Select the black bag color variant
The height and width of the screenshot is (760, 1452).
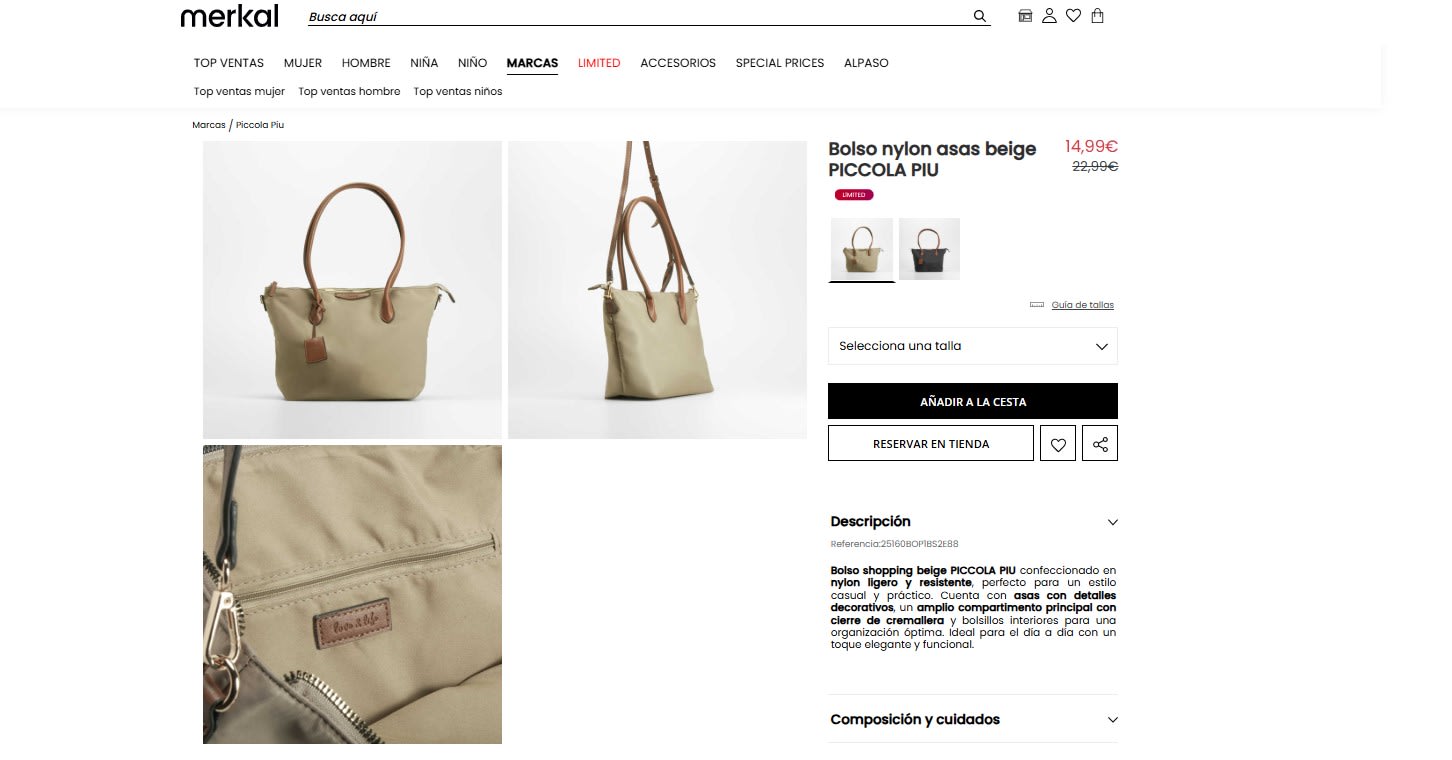tap(929, 249)
